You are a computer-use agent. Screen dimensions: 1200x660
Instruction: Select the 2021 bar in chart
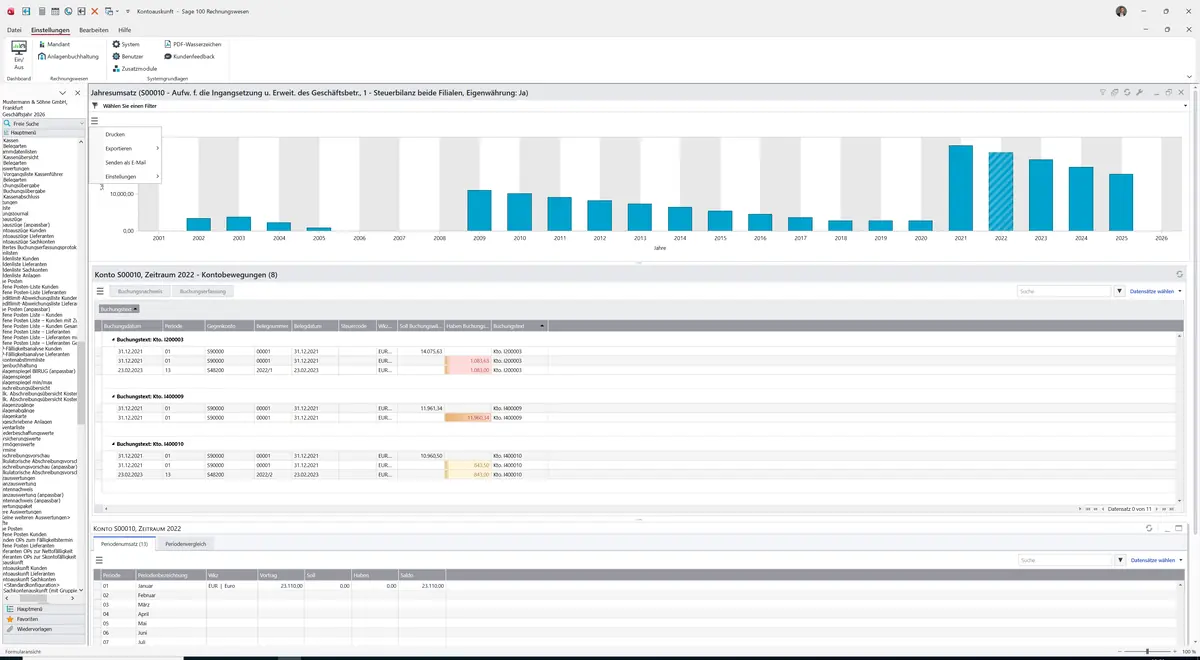pyautogui.click(x=961, y=188)
